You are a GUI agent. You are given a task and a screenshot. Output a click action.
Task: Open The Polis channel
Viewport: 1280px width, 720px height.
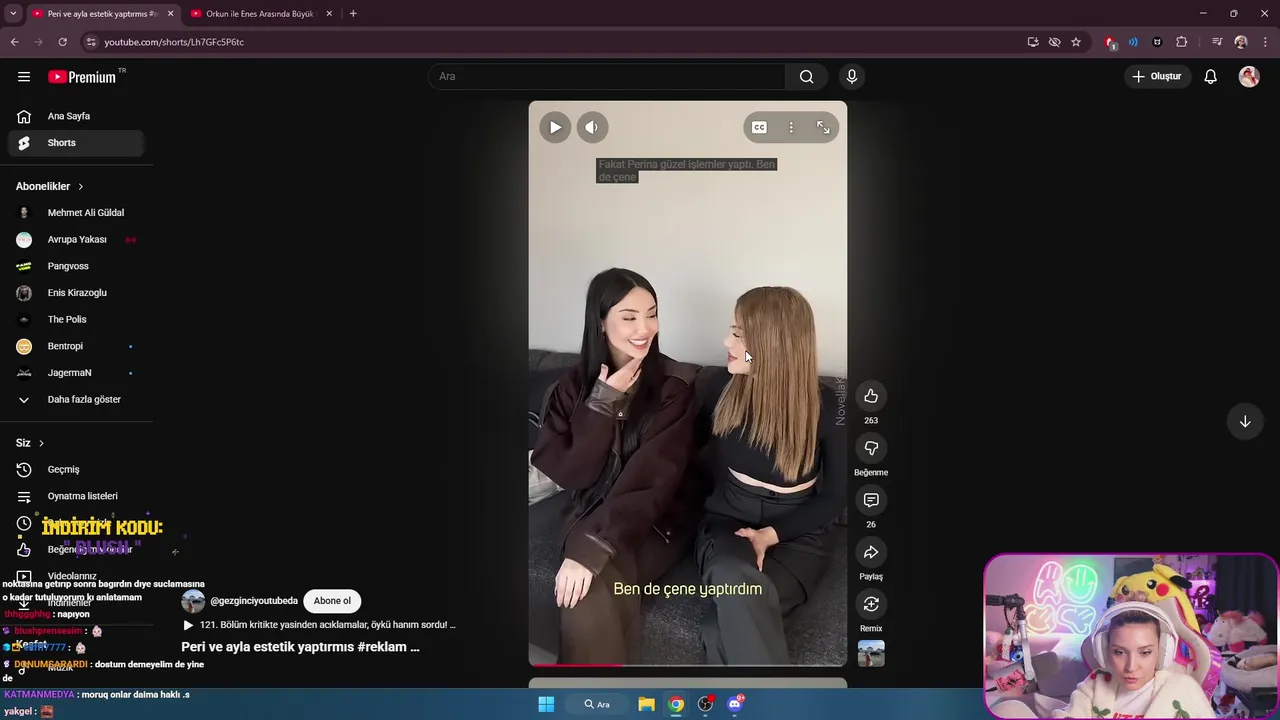pyautogui.click(x=76, y=319)
